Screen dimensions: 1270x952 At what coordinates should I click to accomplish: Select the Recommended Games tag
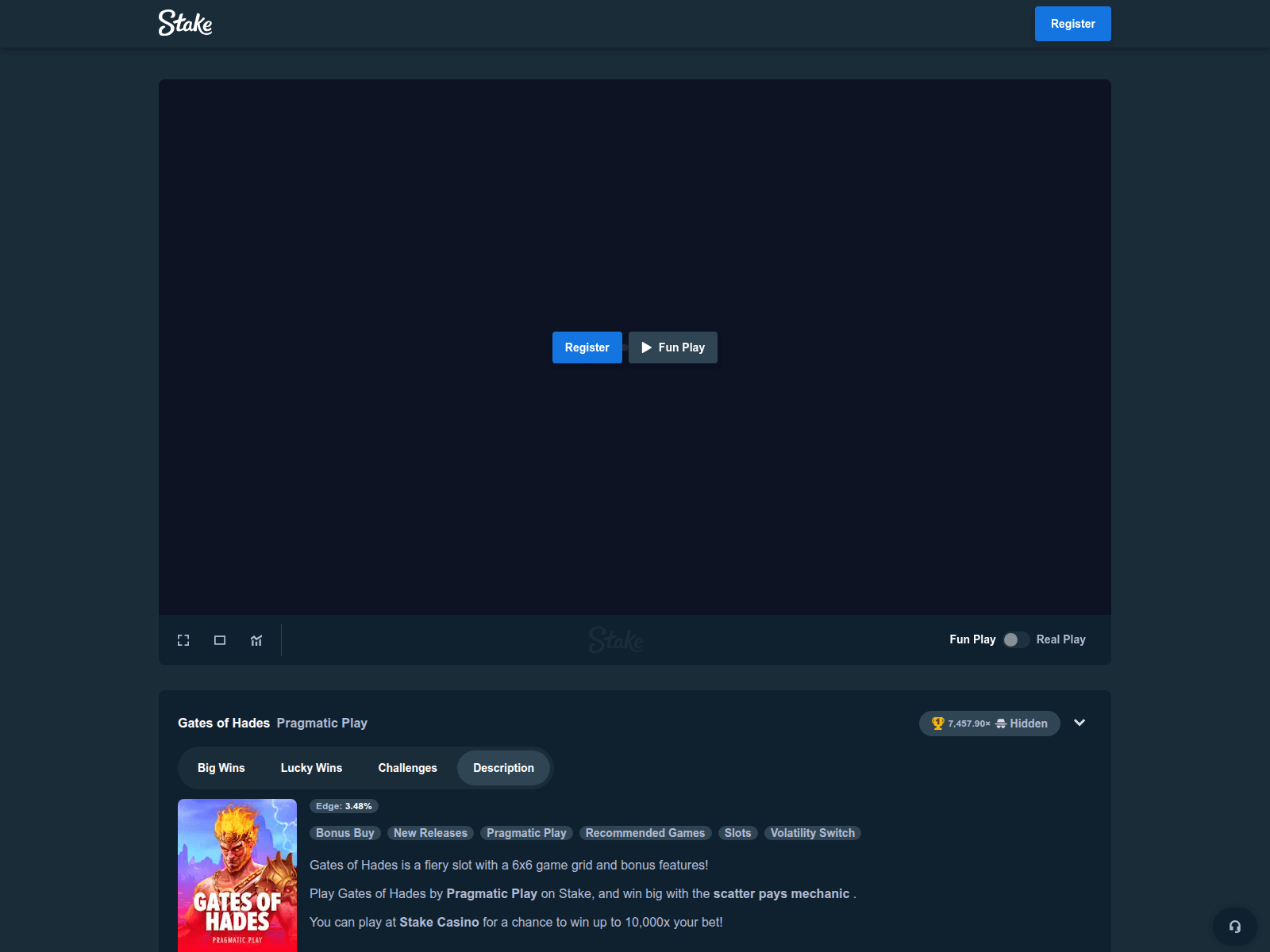(645, 833)
